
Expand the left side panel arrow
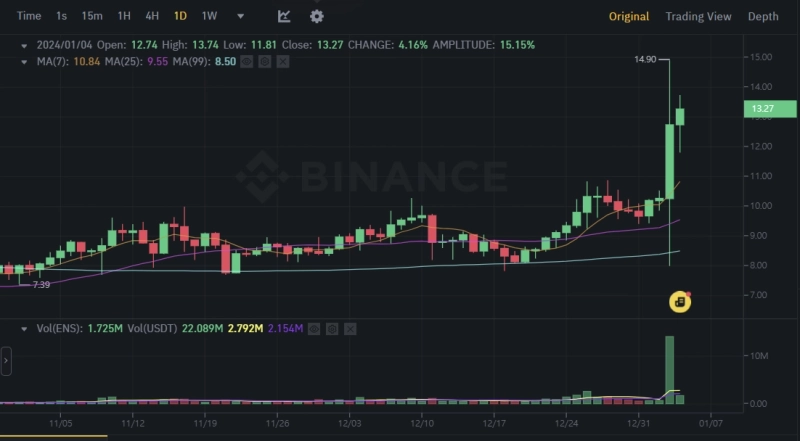pyautogui.click(x=5, y=360)
